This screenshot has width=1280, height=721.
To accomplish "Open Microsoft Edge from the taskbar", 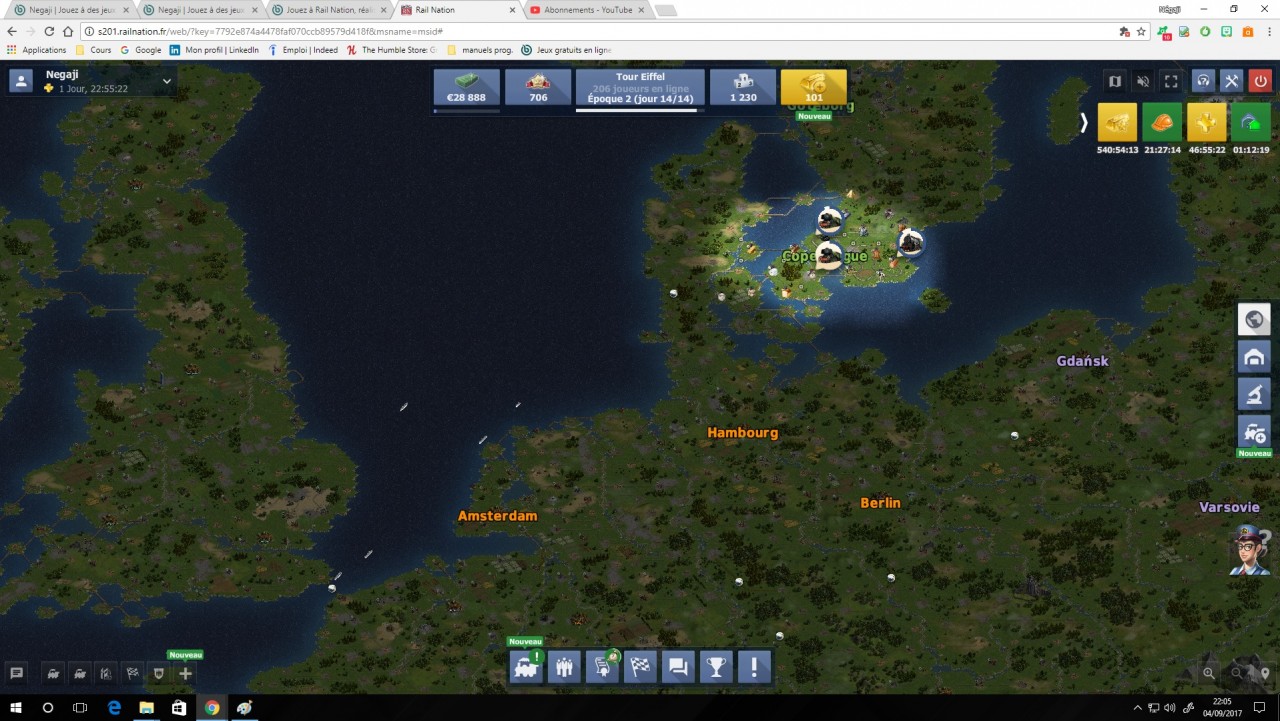I will 114,708.
